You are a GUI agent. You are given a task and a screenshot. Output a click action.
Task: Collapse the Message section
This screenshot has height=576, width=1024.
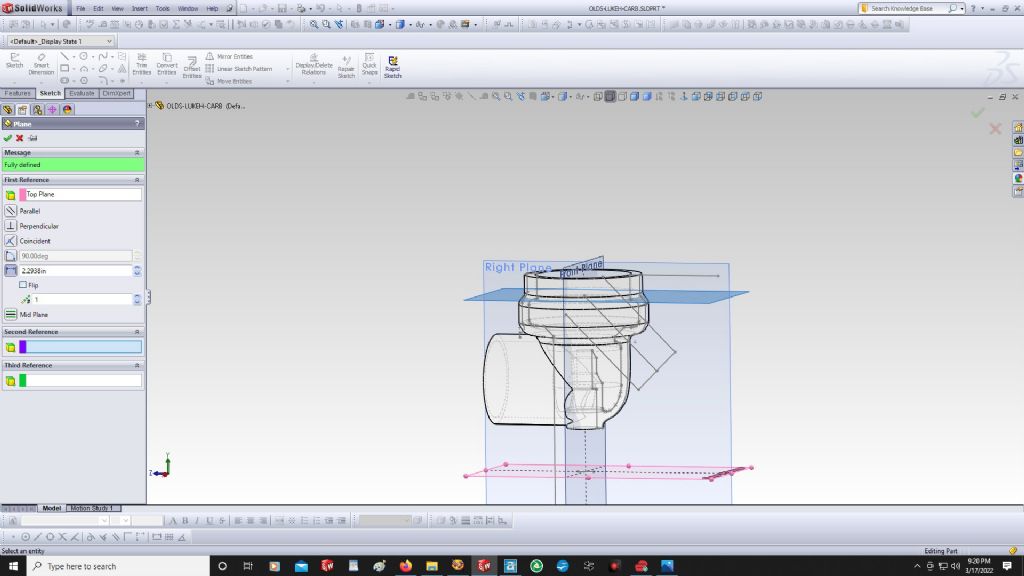pos(137,152)
